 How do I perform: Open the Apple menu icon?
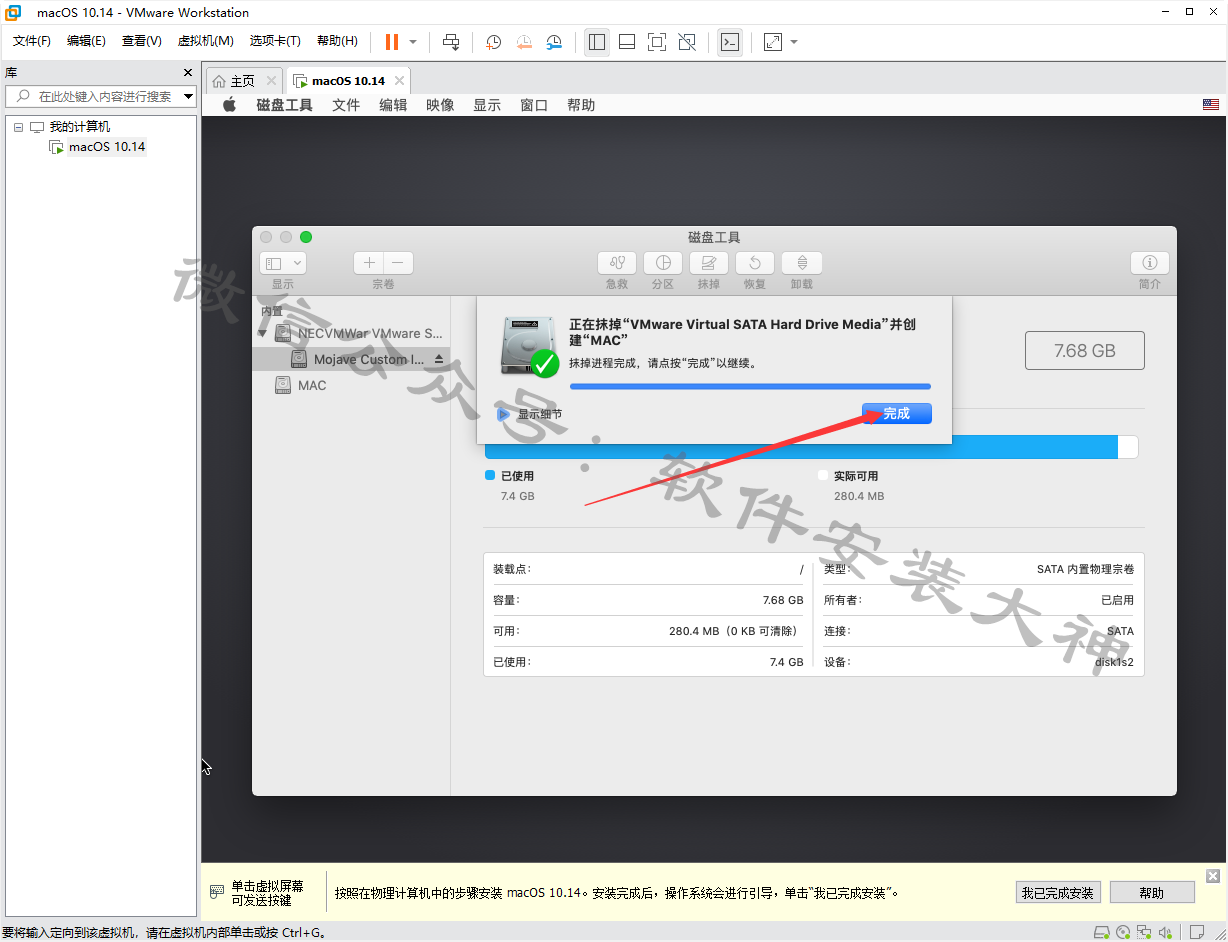(229, 105)
